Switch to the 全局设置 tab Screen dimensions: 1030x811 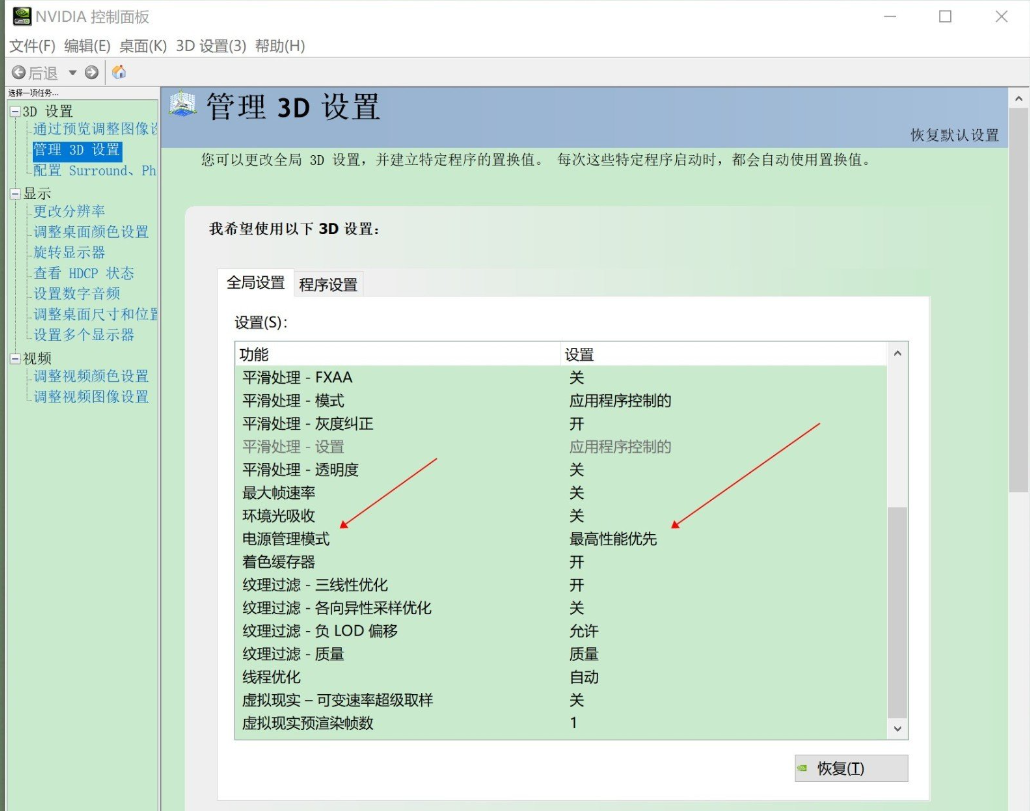tap(256, 283)
